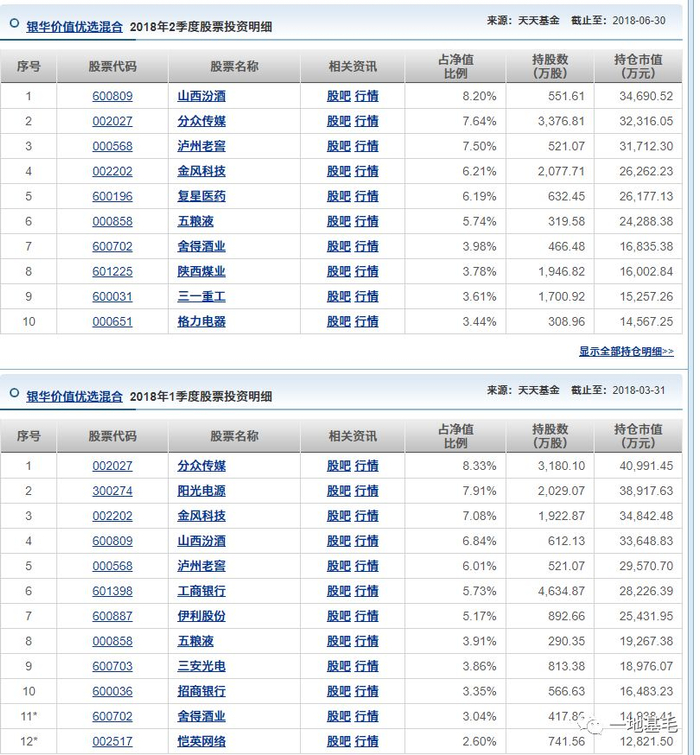This screenshot has height=755, width=700.
Task: Open 恺英网络 stock name link
Action: click(x=201, y=741)
